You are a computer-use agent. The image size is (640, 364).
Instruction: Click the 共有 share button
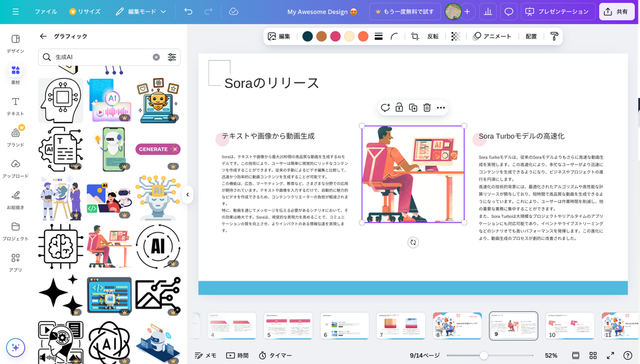point(616,11)
